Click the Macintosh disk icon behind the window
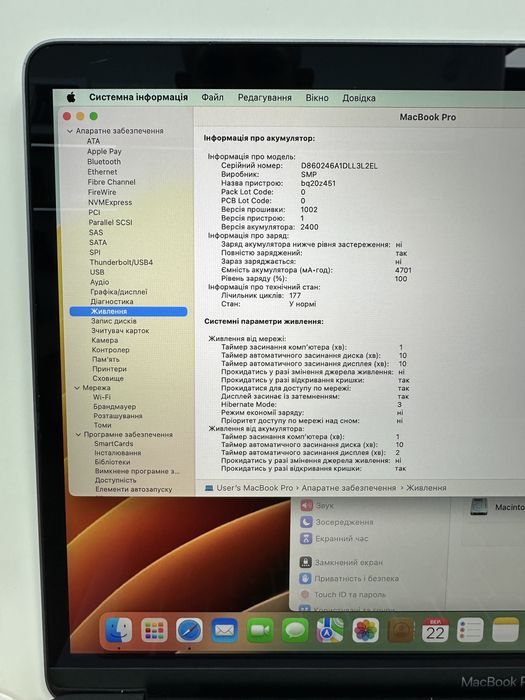Viewport: 525px width, 700px height. pos(479,508)
